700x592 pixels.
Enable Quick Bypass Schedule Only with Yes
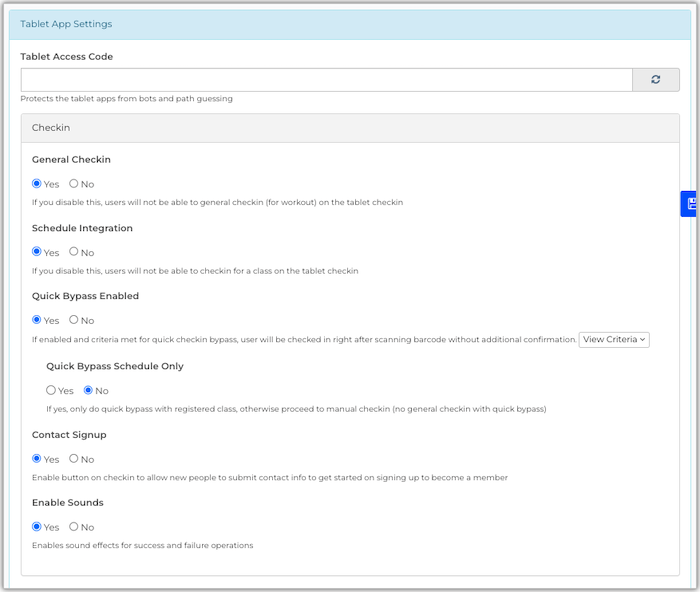51,390
